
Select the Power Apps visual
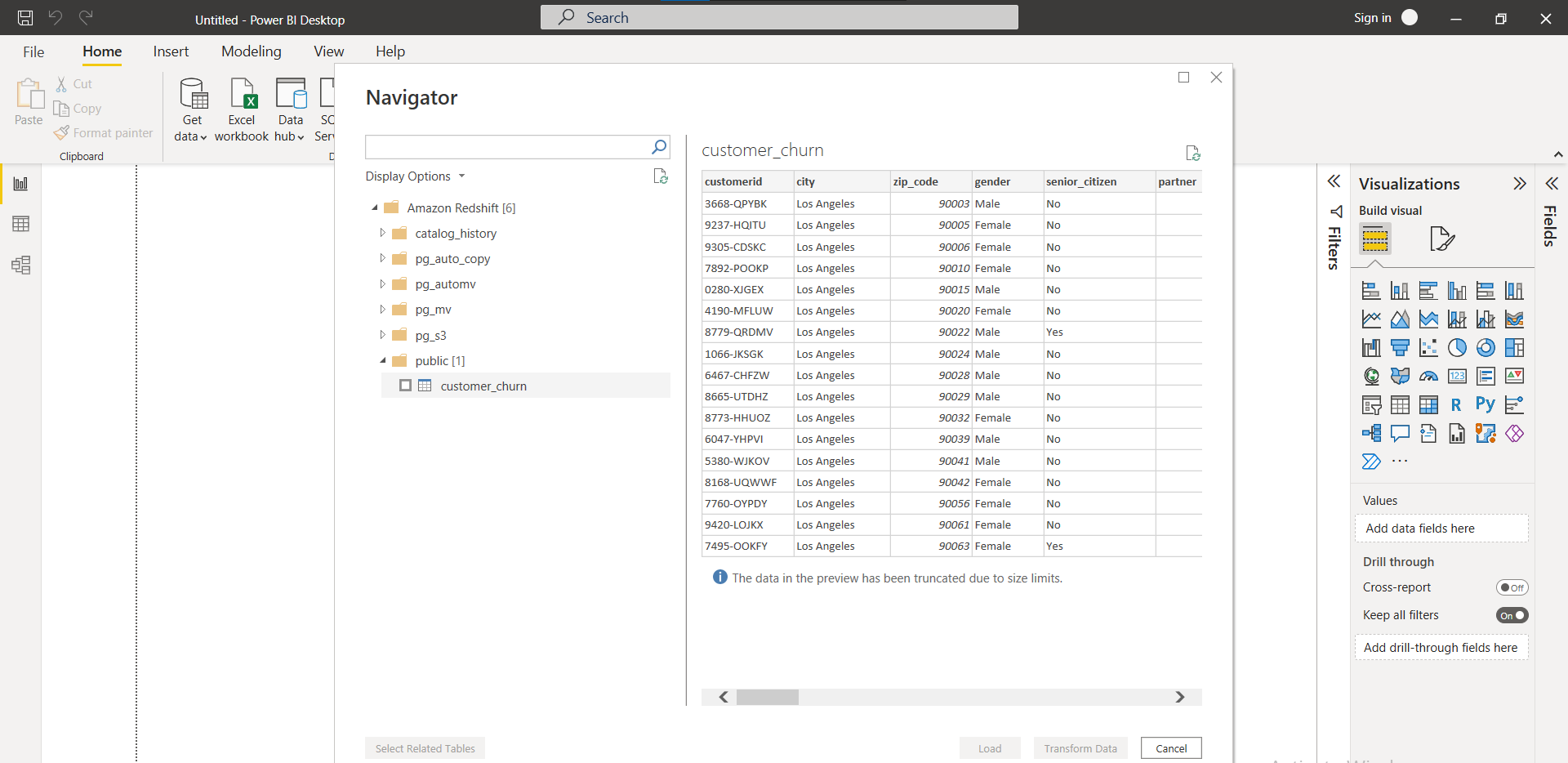click(x=1514, y=433)
